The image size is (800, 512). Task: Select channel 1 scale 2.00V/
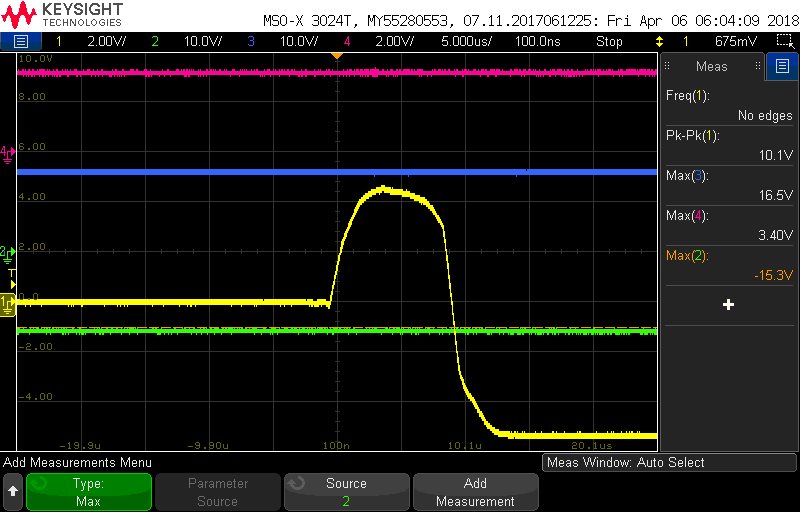[107, 41]
